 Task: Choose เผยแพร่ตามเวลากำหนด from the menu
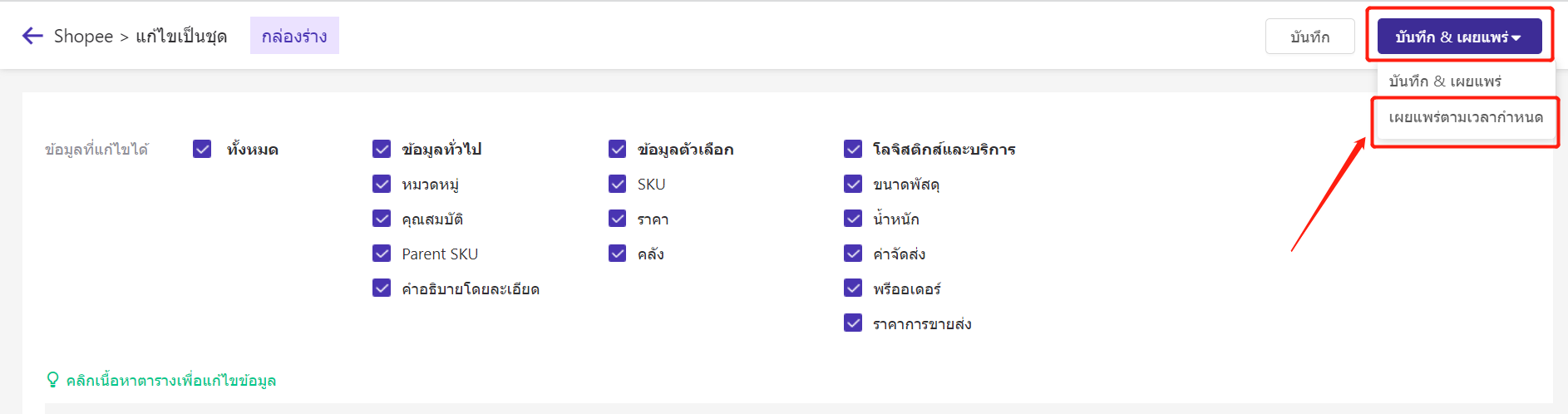point(1465,117)
